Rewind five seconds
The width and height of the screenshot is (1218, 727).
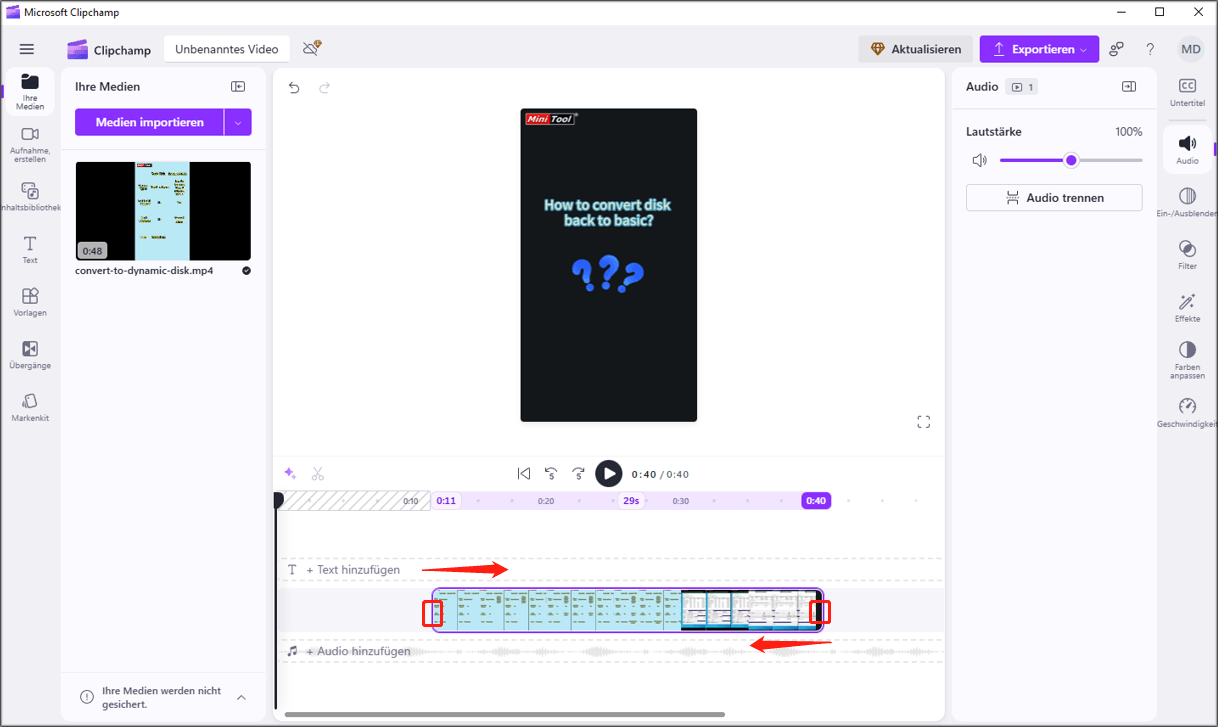551,474
